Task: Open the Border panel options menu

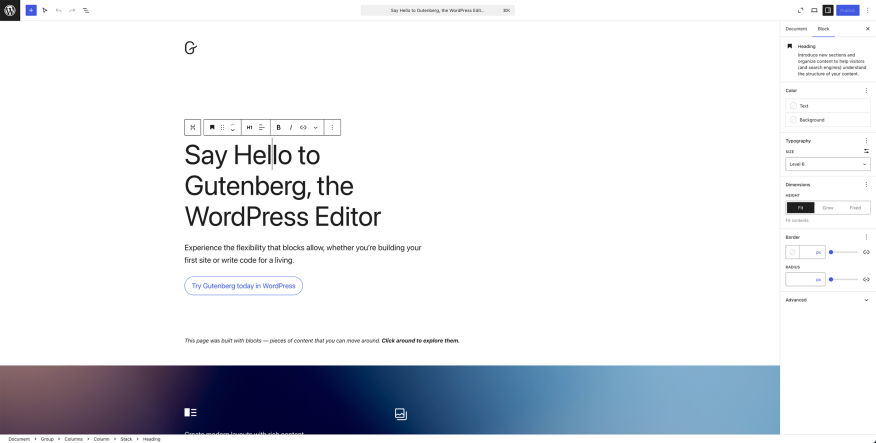Action: coord(867,237)
